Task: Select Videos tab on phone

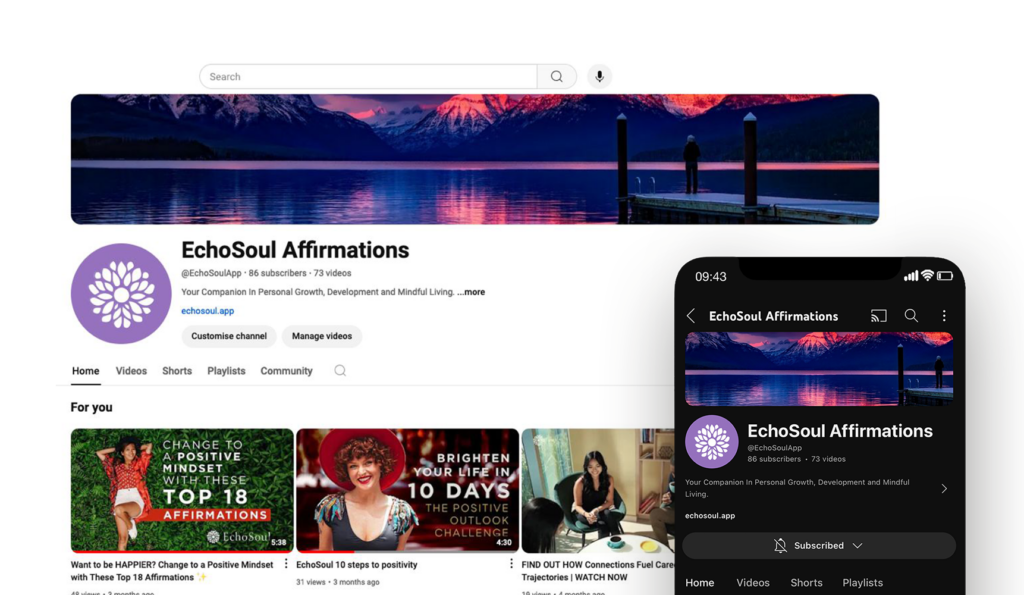Action: tap(753, 583)
